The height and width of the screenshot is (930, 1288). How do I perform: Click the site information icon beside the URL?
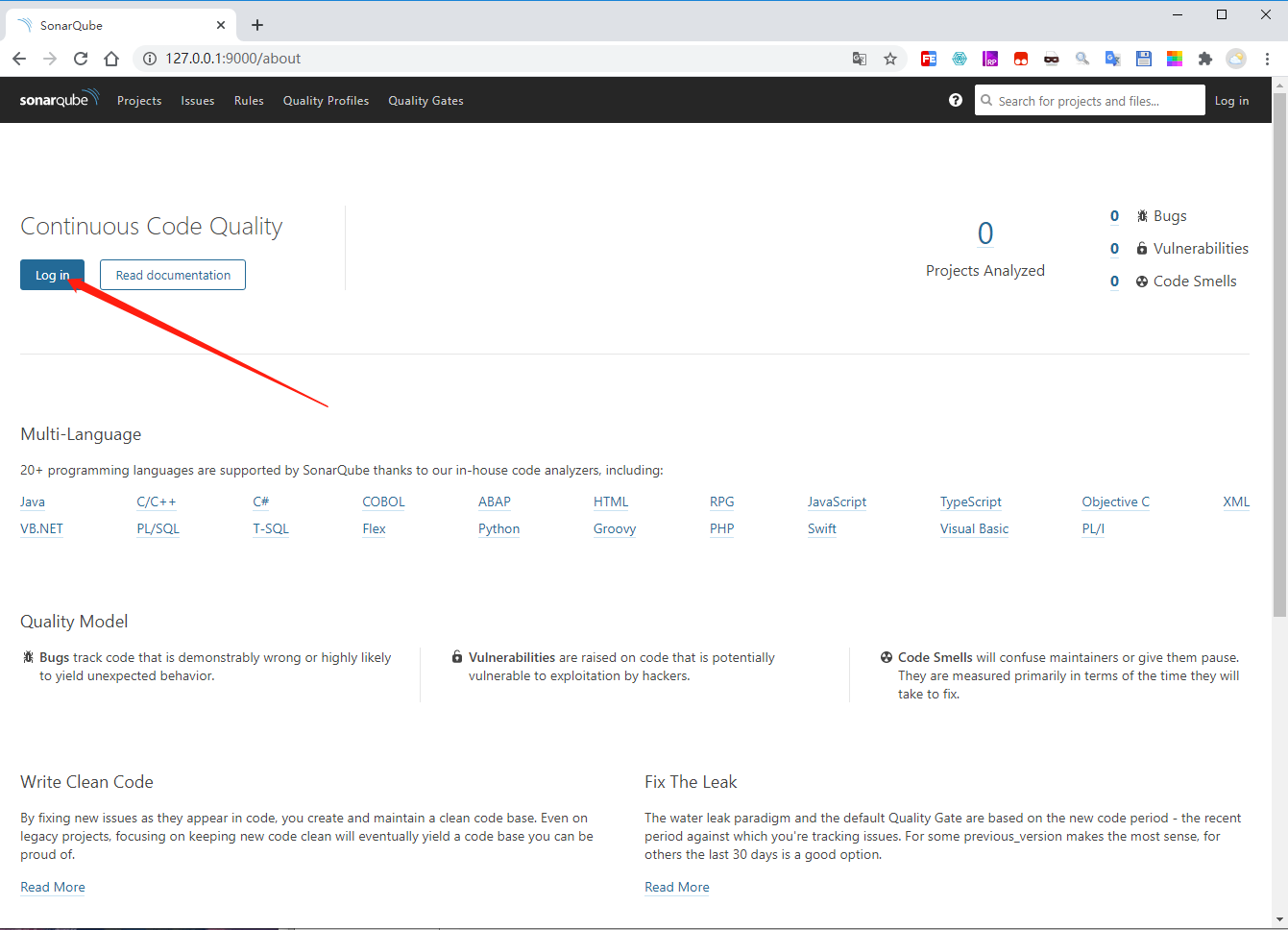149,59
